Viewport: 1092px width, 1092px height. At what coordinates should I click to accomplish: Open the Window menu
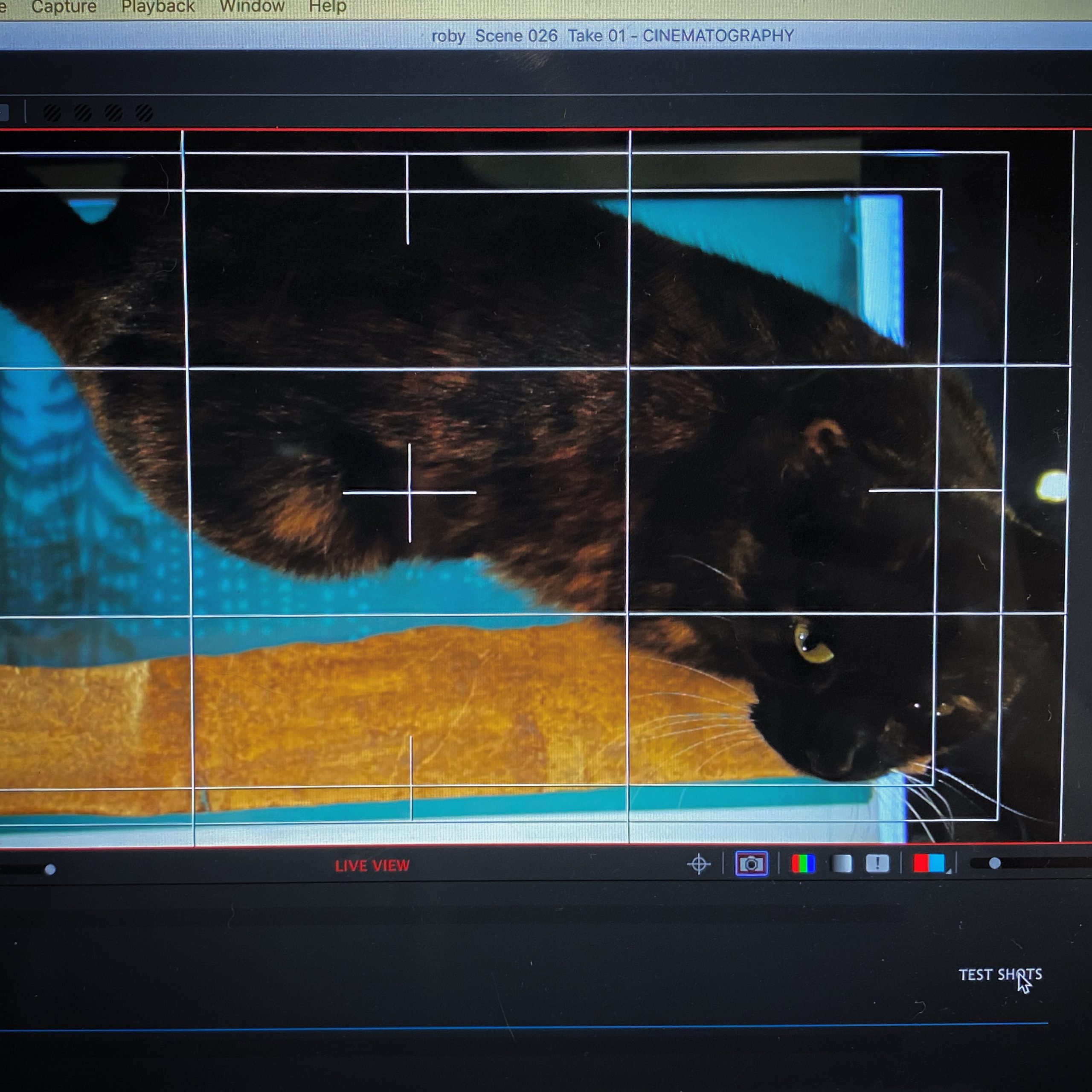(252, 7)
